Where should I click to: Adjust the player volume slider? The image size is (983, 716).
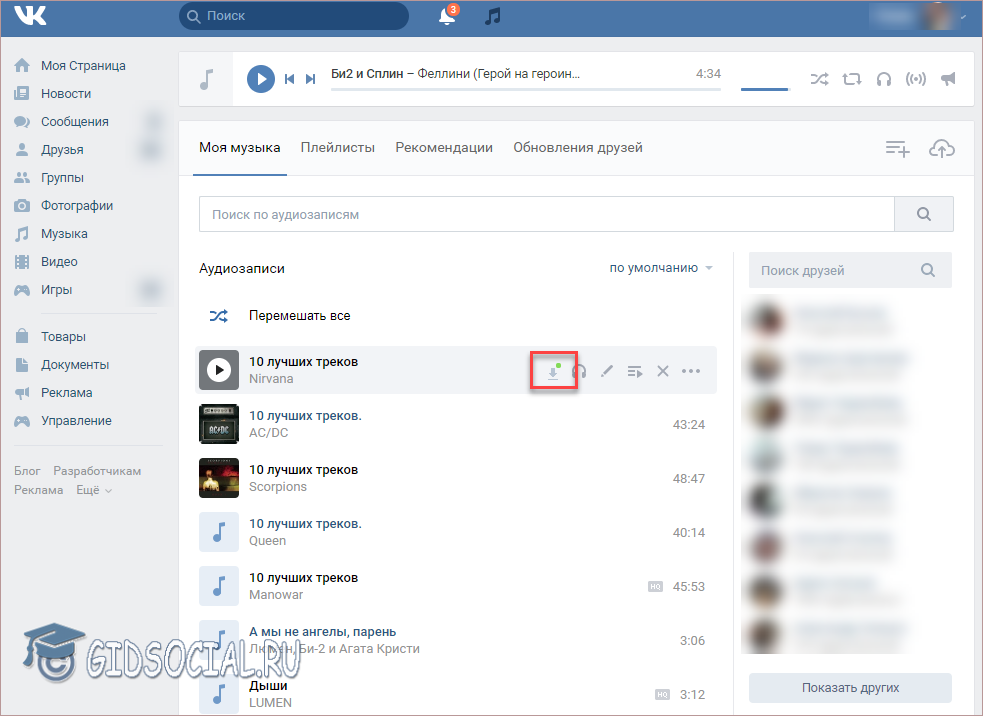pyautogui.click(x=765, y=88)
